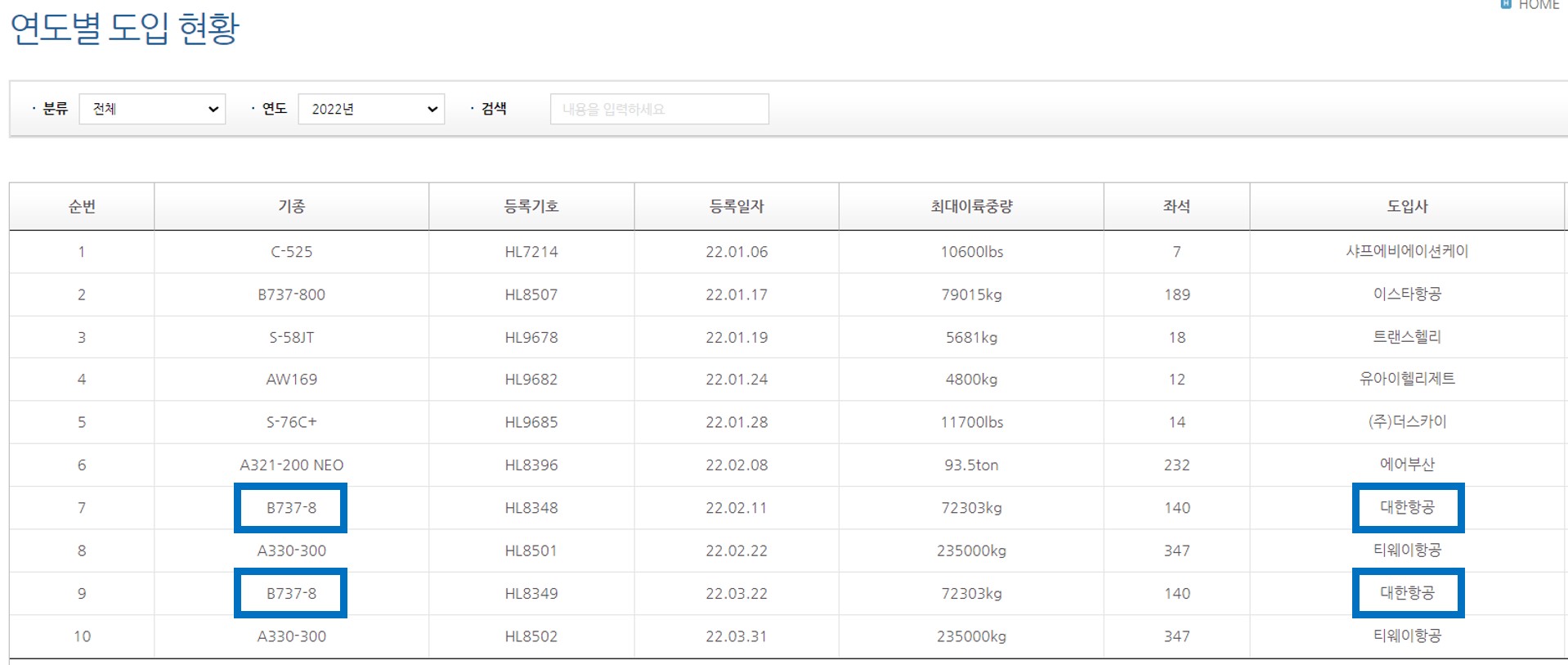Image resolution: width=1568 pixels, height=665 pixels.
Task: Select the S-58JT aircraft type cell
Action: tap(291, 337)
